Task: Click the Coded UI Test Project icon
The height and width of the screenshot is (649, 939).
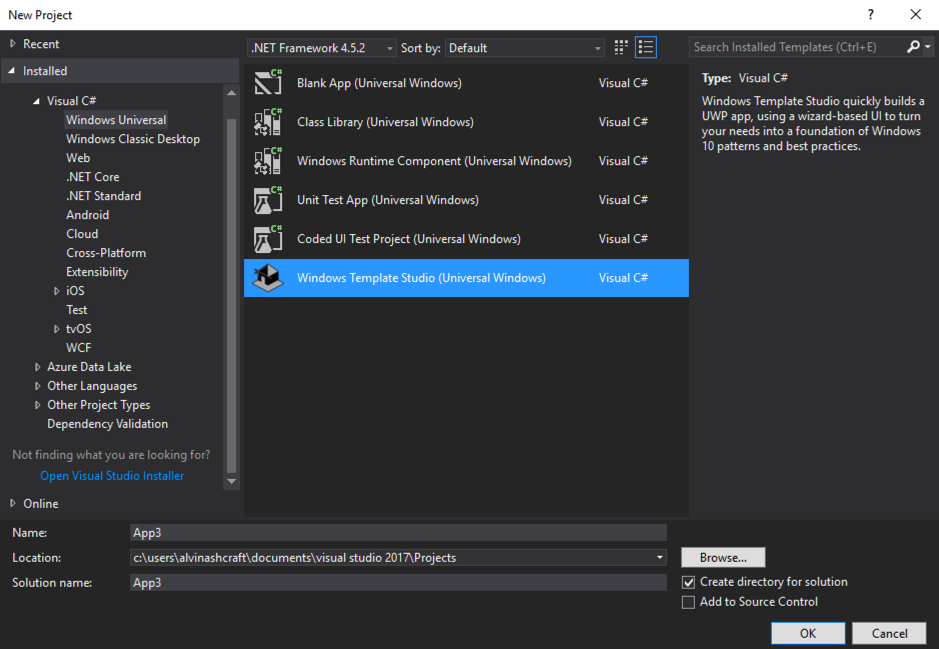Action: point(268,239)
